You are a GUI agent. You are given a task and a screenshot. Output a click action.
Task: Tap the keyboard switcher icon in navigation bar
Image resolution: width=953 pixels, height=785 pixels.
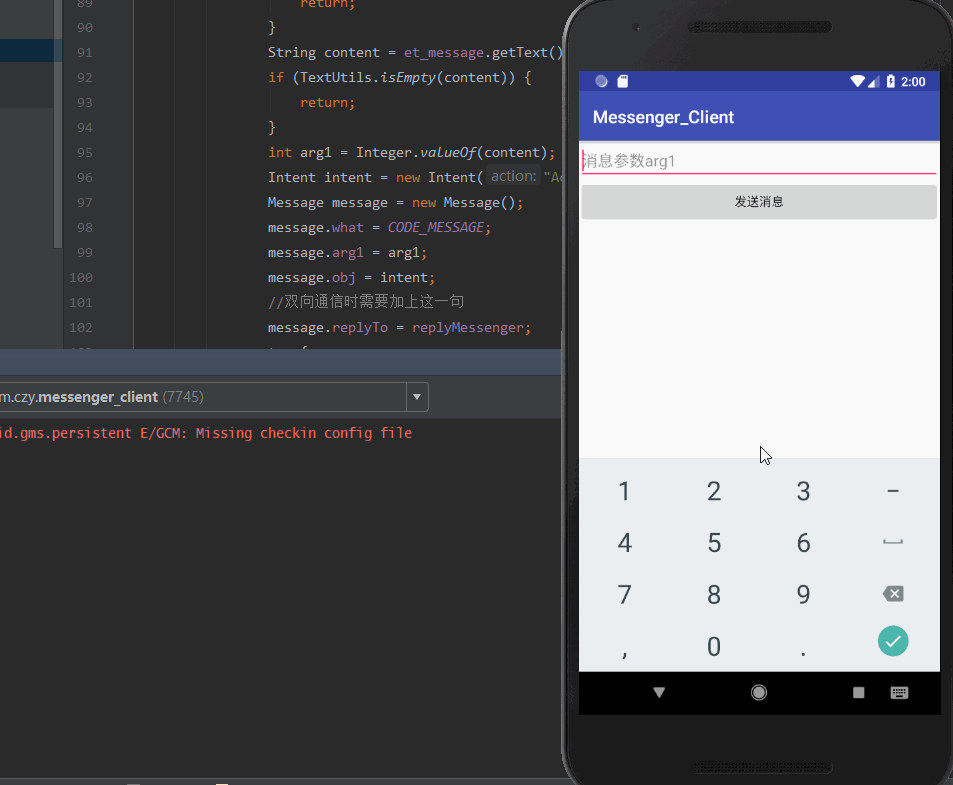pos(899,692)
